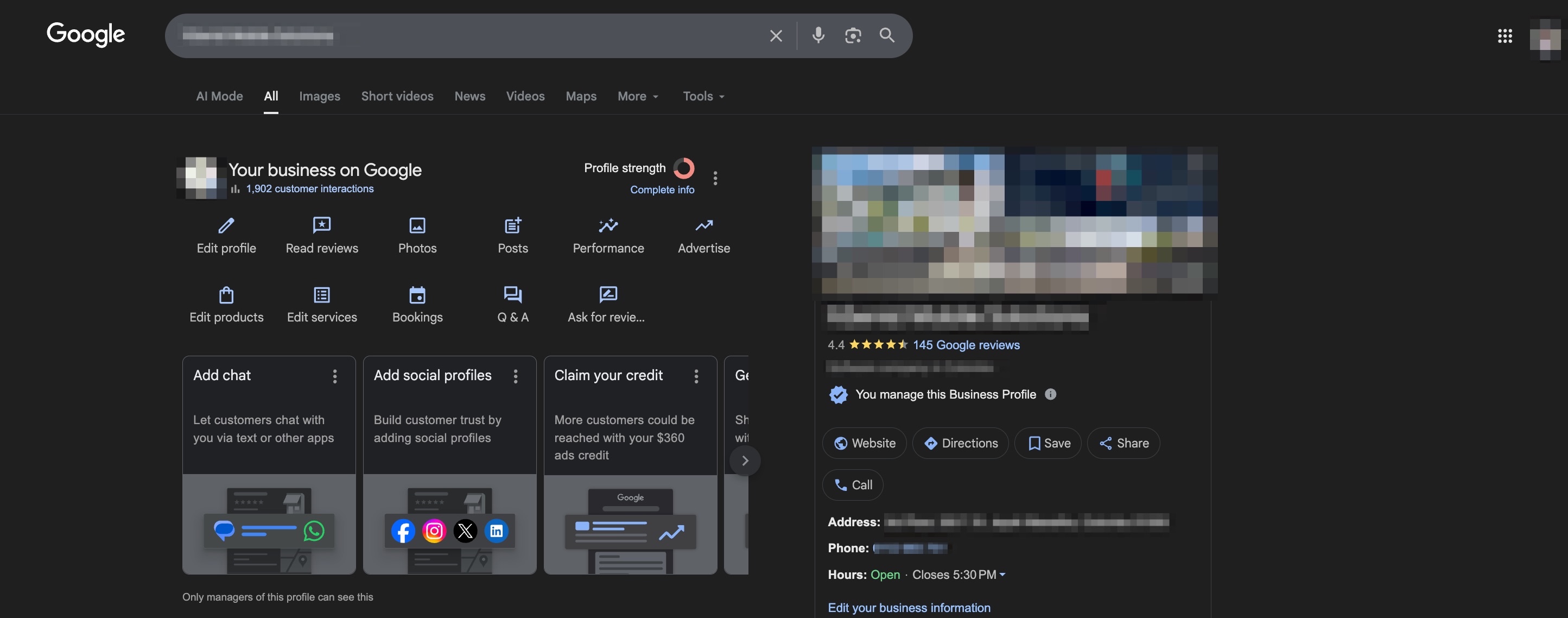
Task: Switch to the Maps tab
Action: pos(581,96)
